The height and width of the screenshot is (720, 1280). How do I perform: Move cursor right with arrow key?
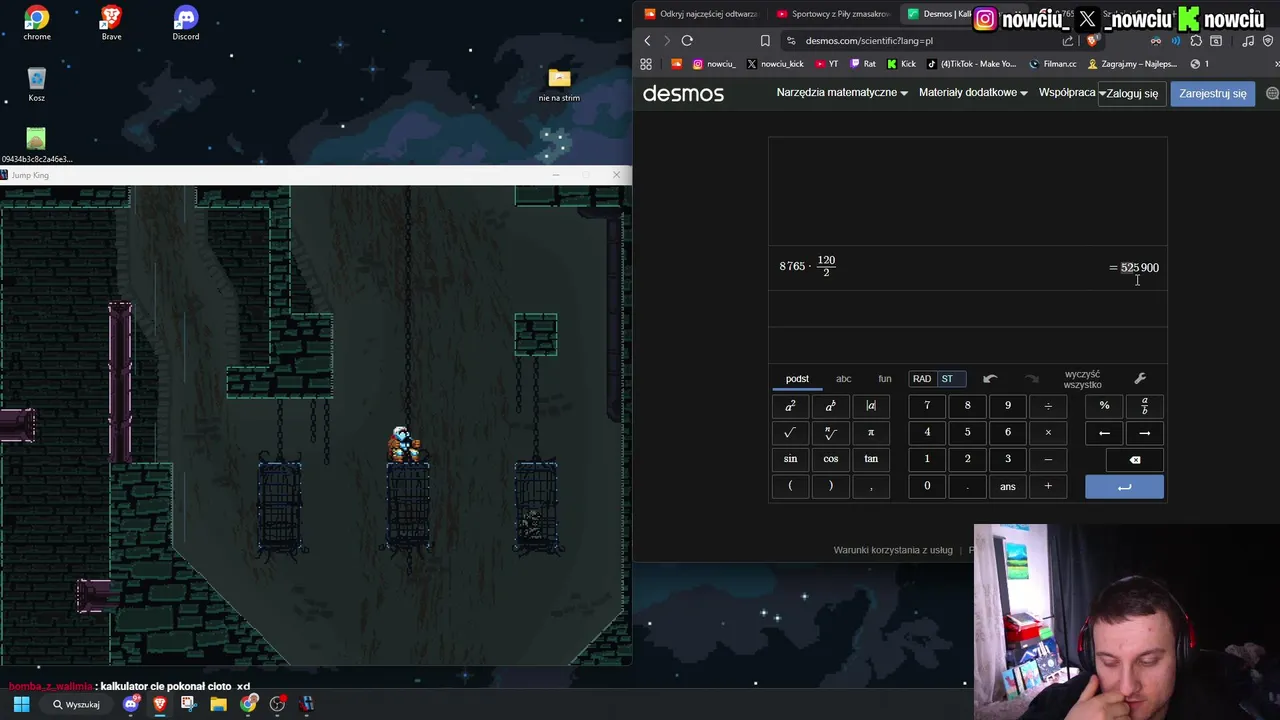pyautogui.click(x=1145, y=433)
